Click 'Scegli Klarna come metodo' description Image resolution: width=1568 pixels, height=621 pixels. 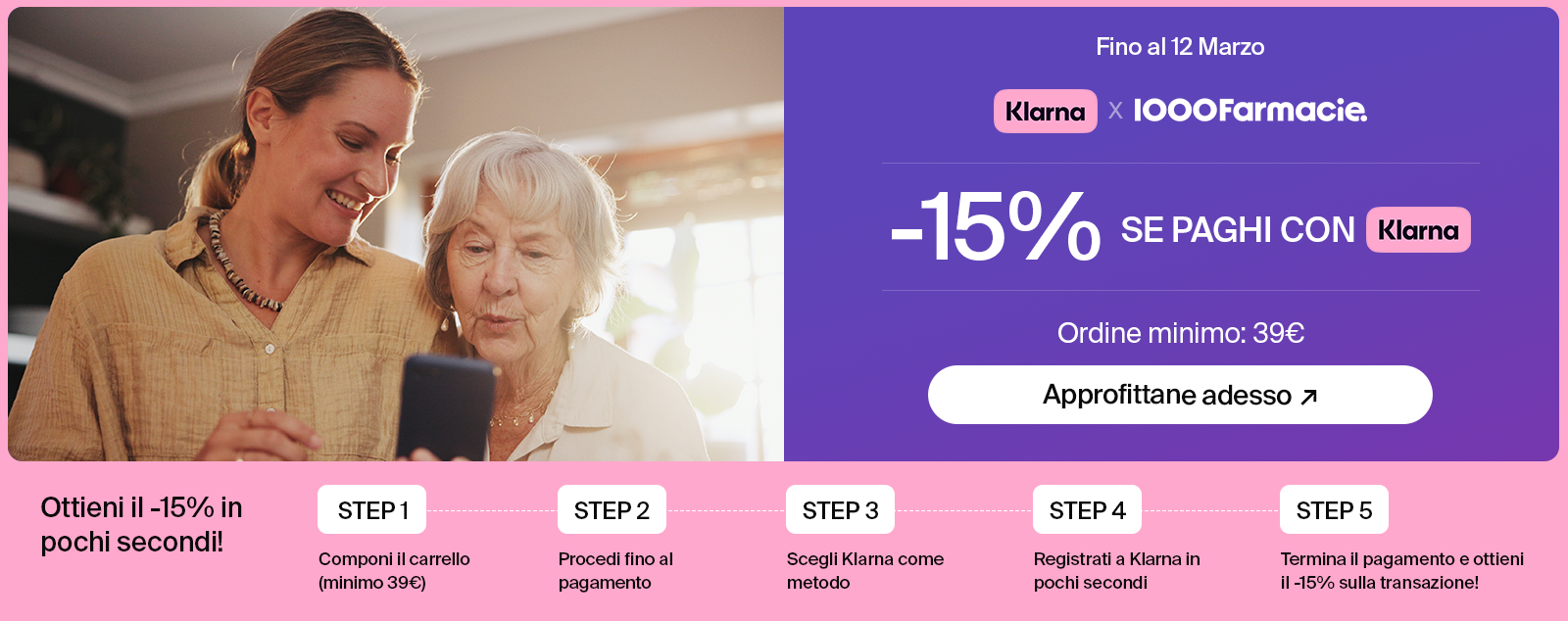pyautogui.click(x=864, y=571)
